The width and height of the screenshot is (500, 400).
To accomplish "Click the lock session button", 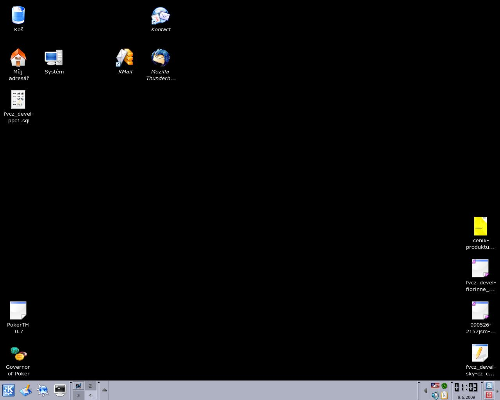I will point(489,386).
